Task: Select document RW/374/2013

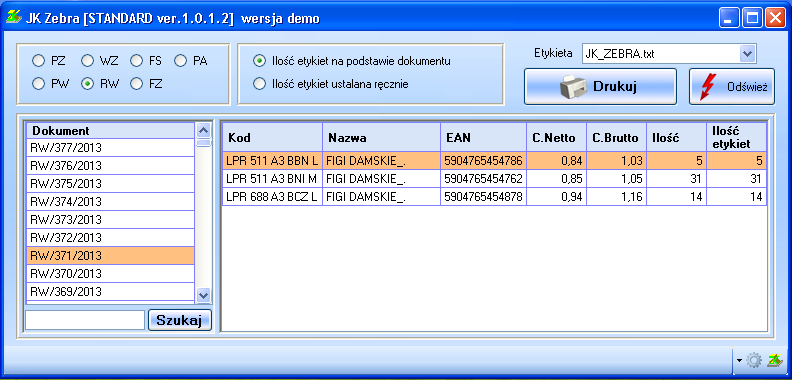Action: click(110, 202)
